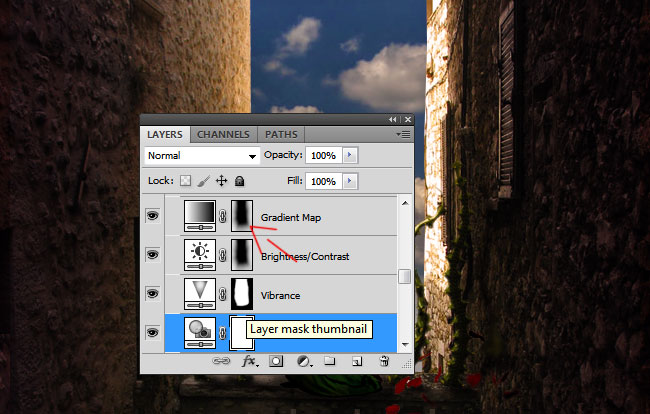Select Brightness/Contrast layer mask thumbnail

pos(242,254)
